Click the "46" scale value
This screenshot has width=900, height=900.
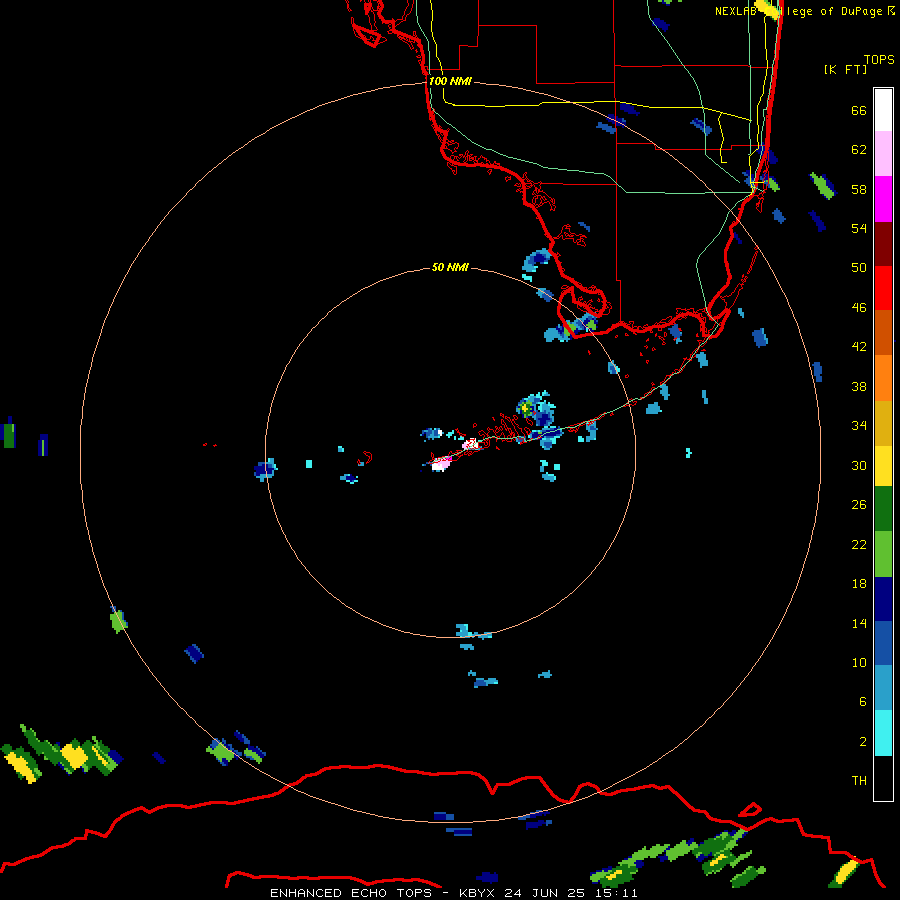[859, 308]
